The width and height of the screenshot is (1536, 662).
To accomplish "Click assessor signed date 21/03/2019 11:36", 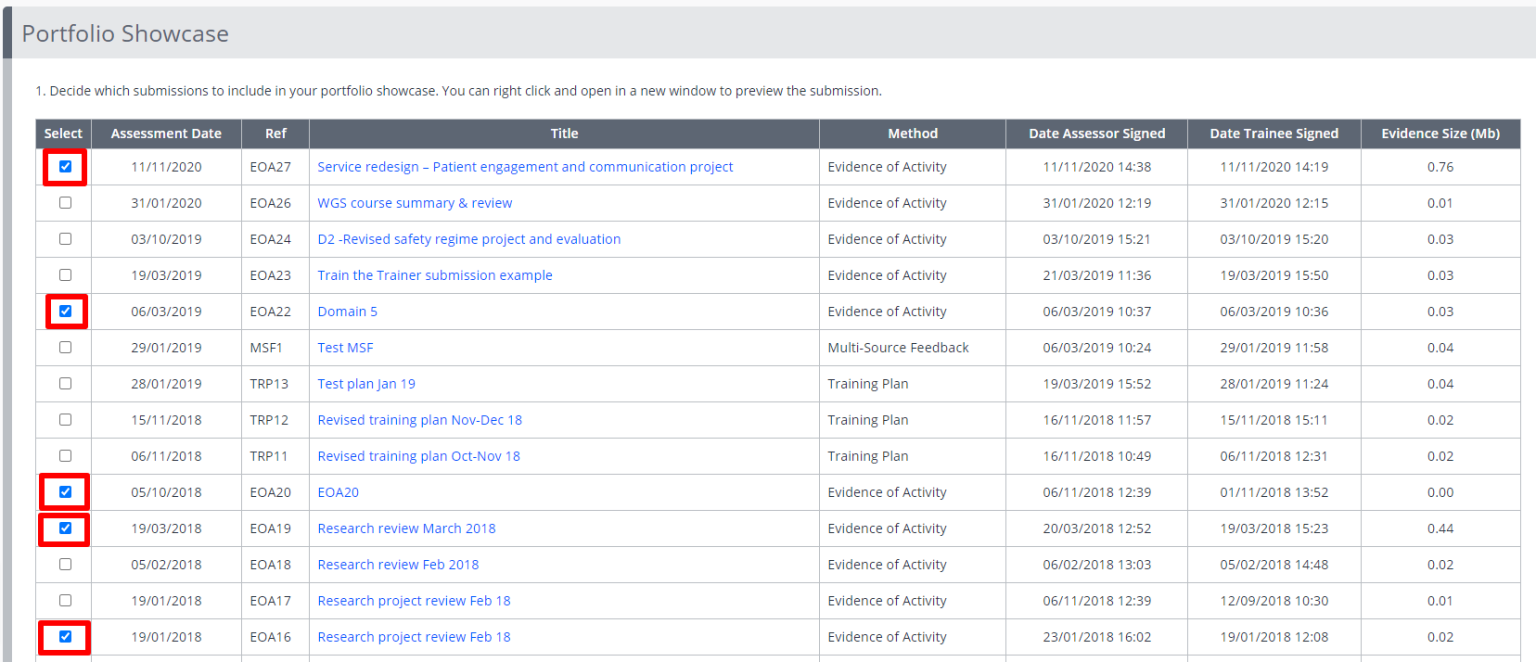I will click(x=1097, y=275).
